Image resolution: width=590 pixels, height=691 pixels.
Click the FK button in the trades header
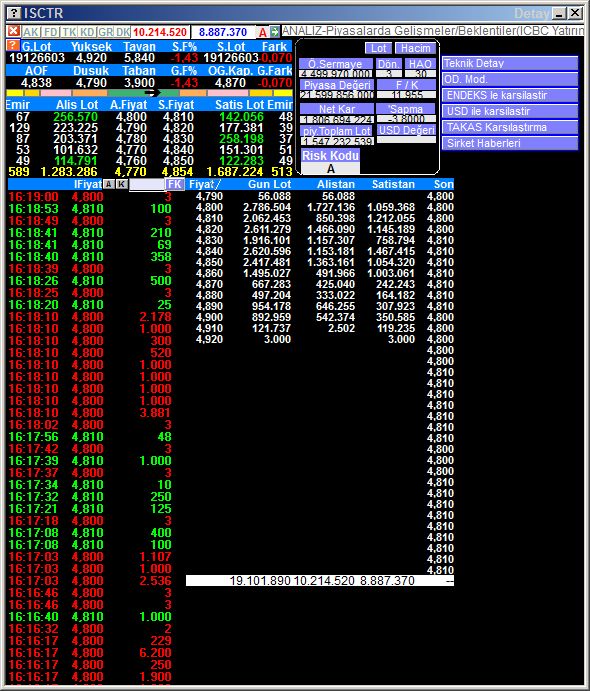(174, 184)
